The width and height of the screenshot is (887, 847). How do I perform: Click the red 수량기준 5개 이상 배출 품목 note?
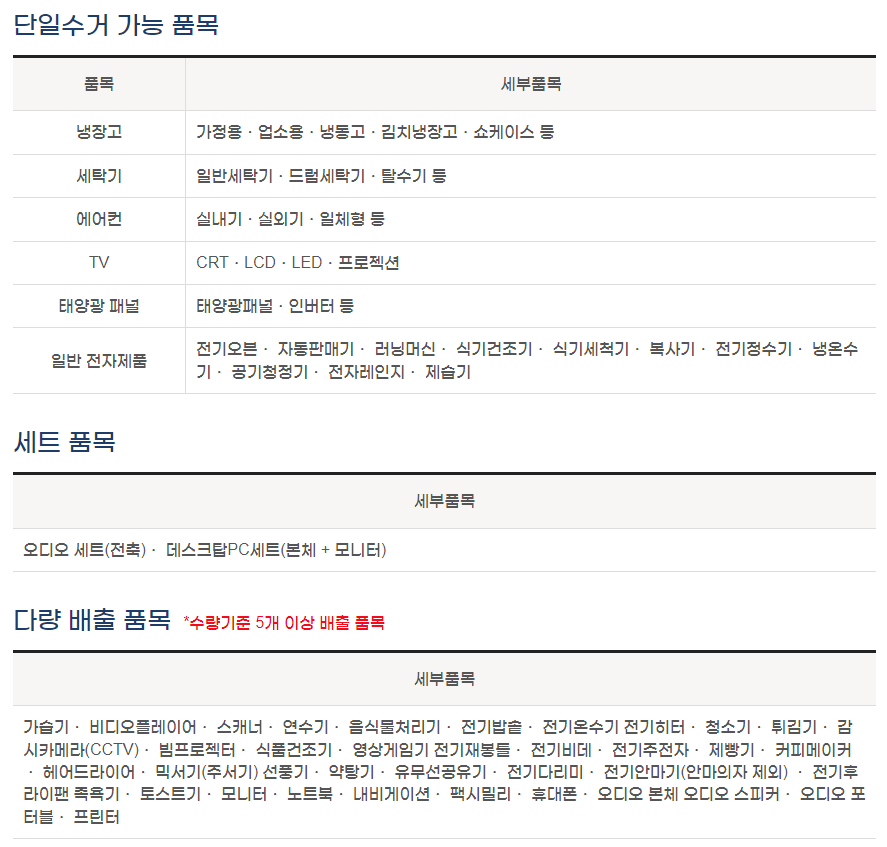284,623
